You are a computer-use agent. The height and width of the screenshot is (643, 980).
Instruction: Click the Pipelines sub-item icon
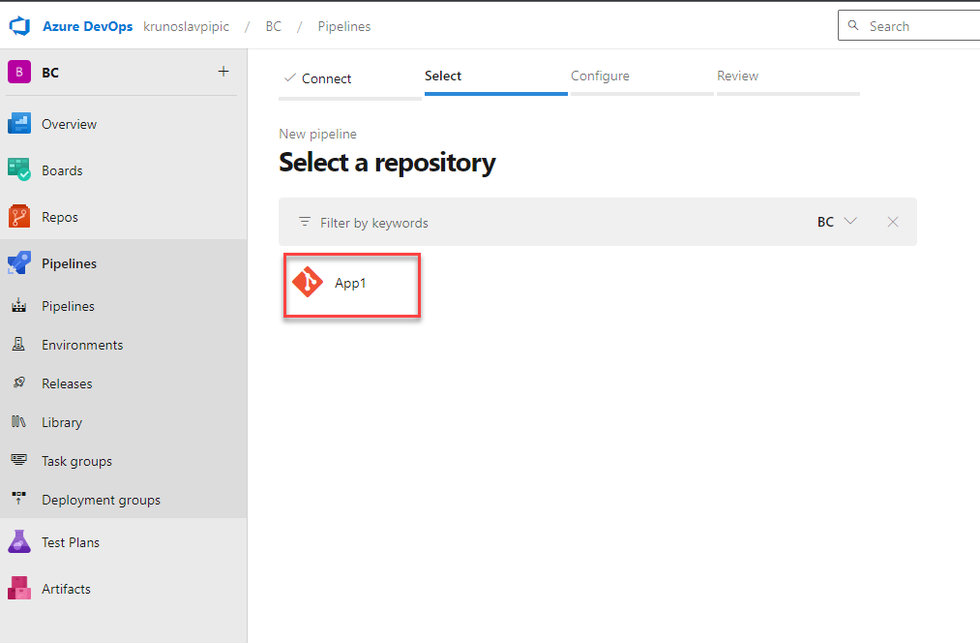click(x=19, y=306)
